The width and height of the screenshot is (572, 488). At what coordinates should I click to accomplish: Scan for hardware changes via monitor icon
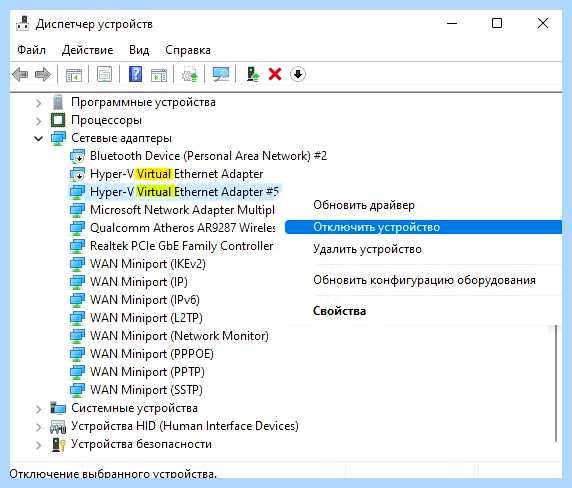point(221,74)
